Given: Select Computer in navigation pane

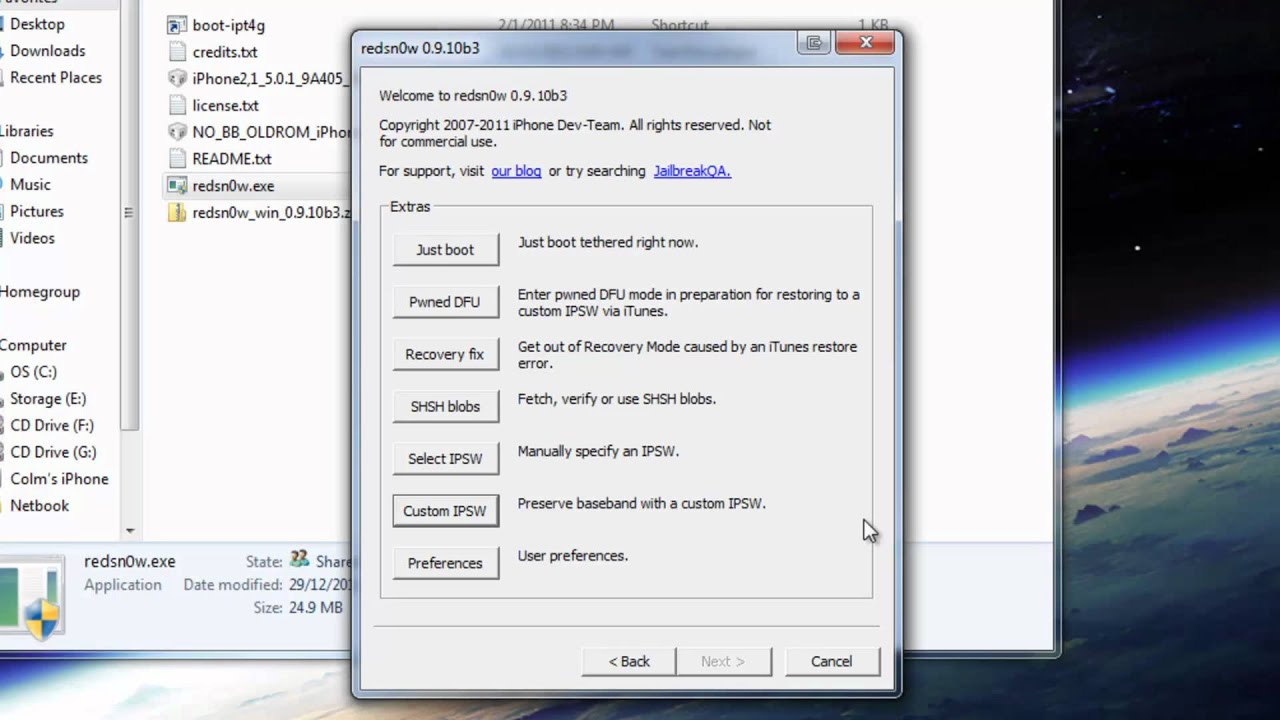Looking at the screenshot, I should 33,345.
